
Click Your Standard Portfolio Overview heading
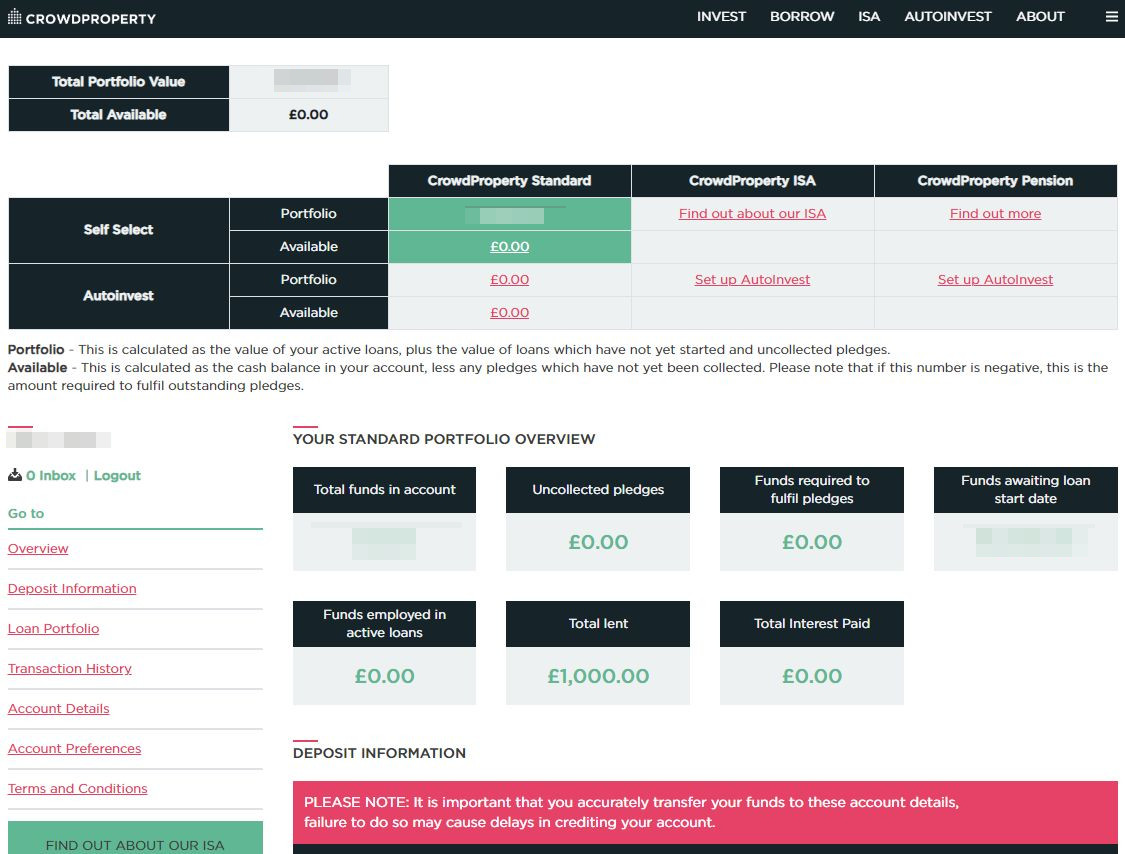click(x=444, y=439)
